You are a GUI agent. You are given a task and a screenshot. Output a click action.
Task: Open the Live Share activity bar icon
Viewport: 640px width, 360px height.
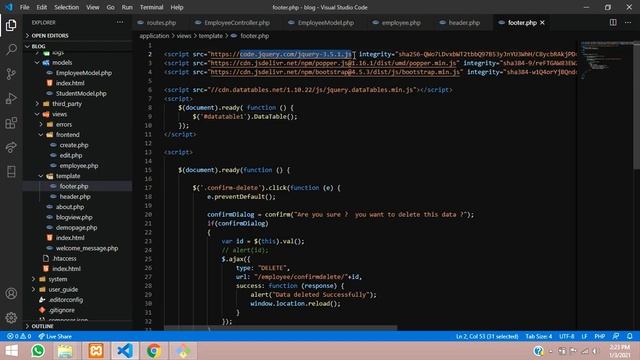coord(11,147)
